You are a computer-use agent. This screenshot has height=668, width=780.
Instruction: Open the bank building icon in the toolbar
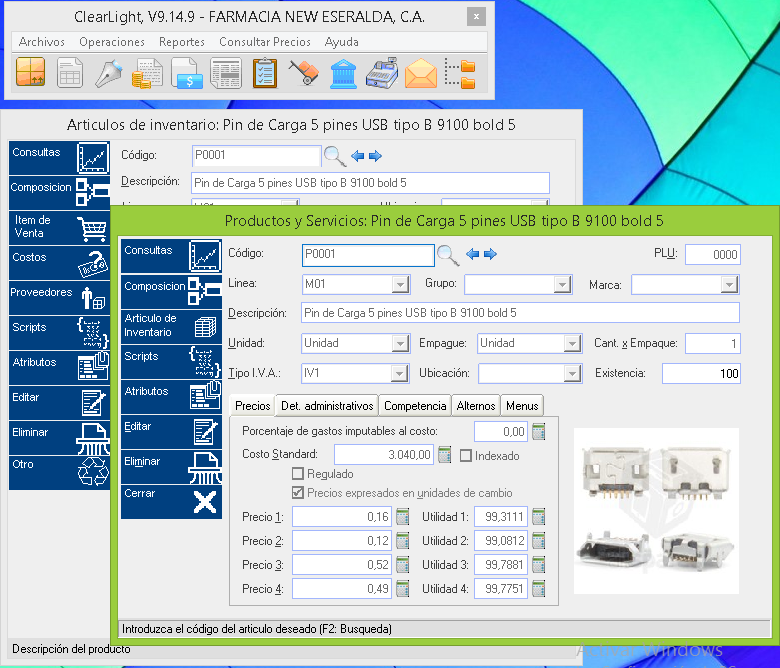click(343, 74)
